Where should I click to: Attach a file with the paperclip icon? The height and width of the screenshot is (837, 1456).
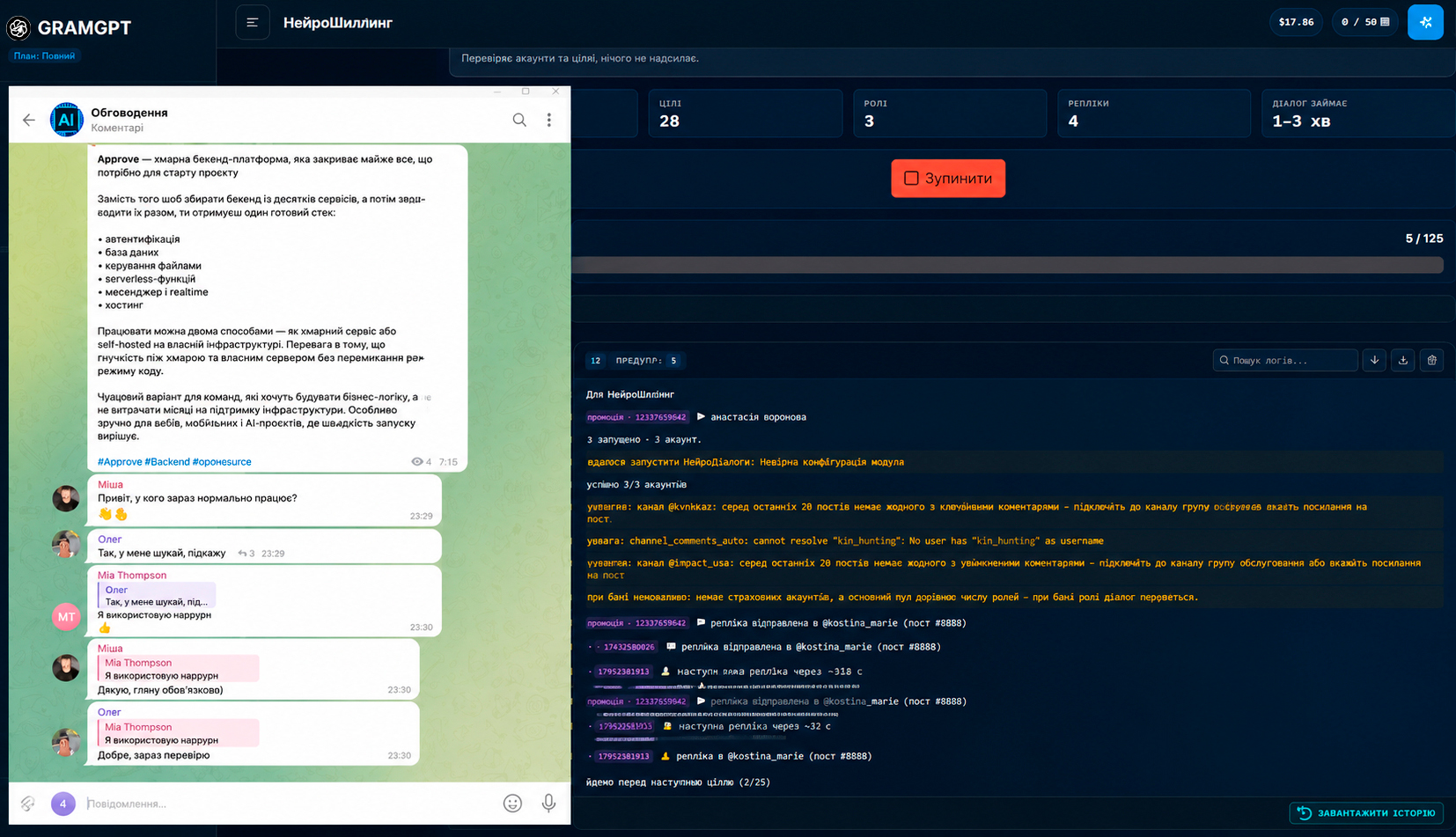(x=28, y=803)
